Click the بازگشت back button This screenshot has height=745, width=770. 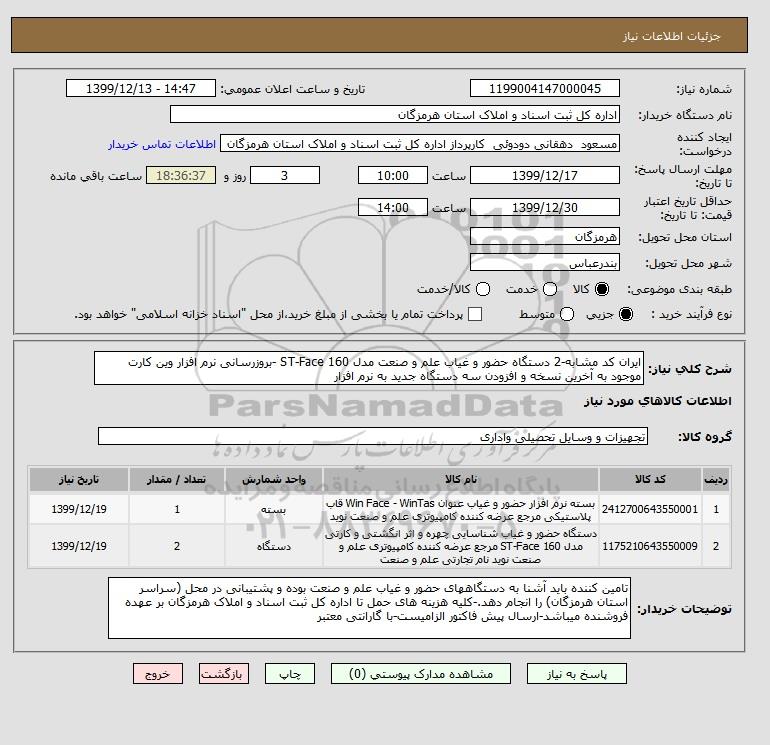[224, 674]
